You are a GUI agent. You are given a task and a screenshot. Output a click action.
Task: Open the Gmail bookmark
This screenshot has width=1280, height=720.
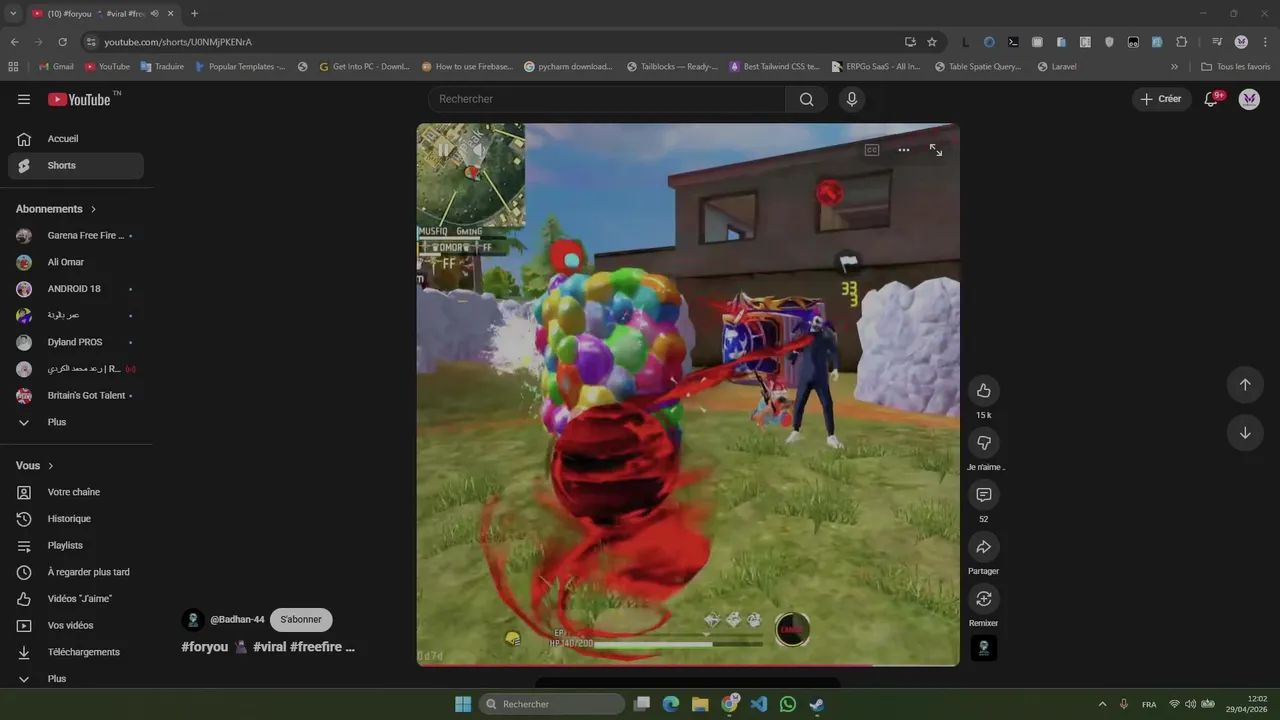[x=56, y=67]
